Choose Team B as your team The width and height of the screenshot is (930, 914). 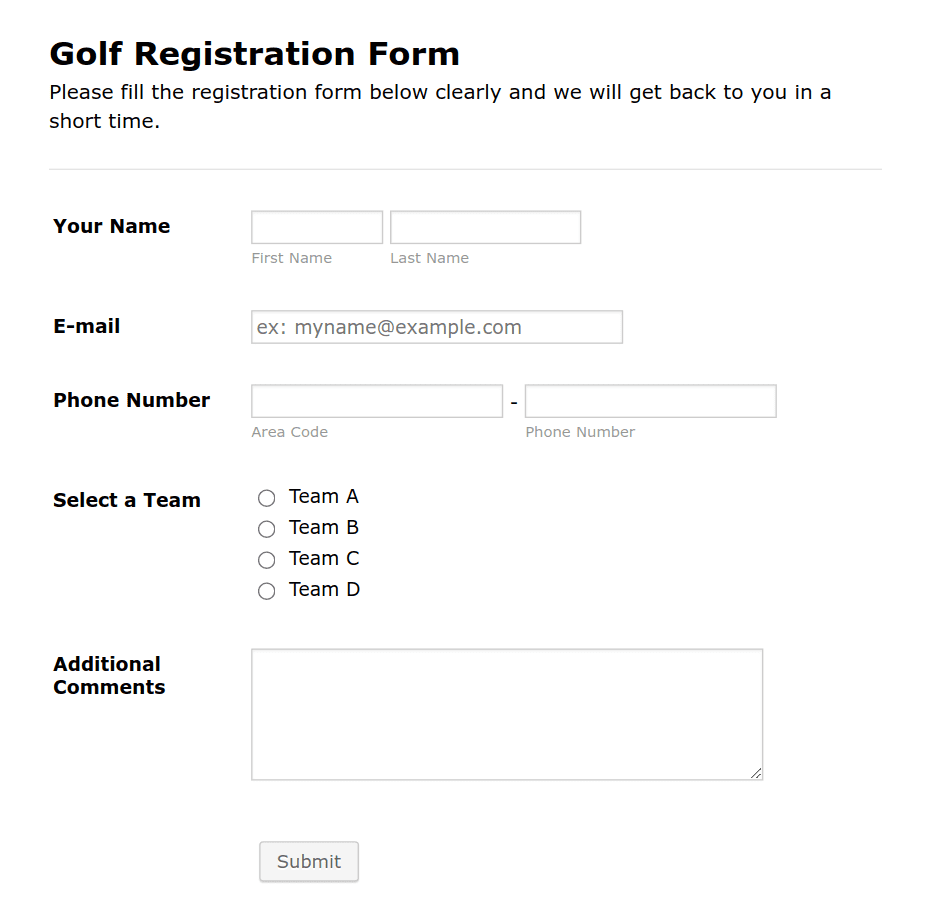click(266, 528)
